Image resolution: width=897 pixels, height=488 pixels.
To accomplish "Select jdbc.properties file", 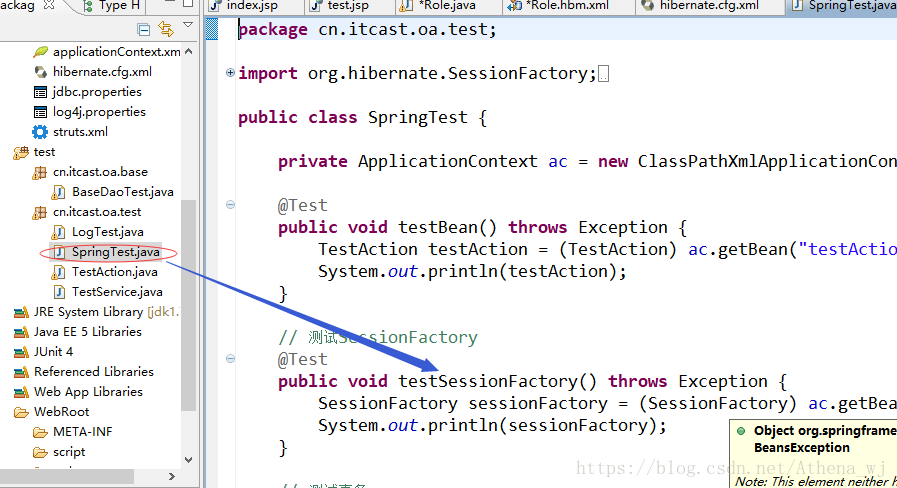I will tap(88, 92).
